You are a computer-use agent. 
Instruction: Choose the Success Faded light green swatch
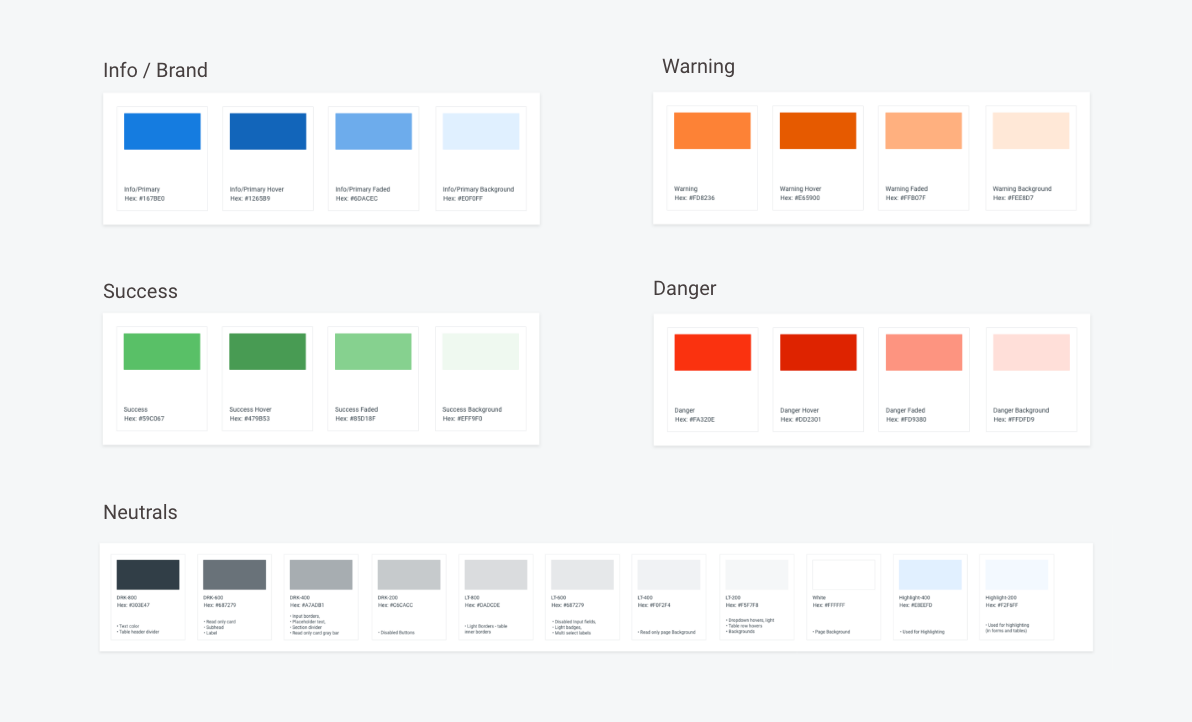pos(373,352)
